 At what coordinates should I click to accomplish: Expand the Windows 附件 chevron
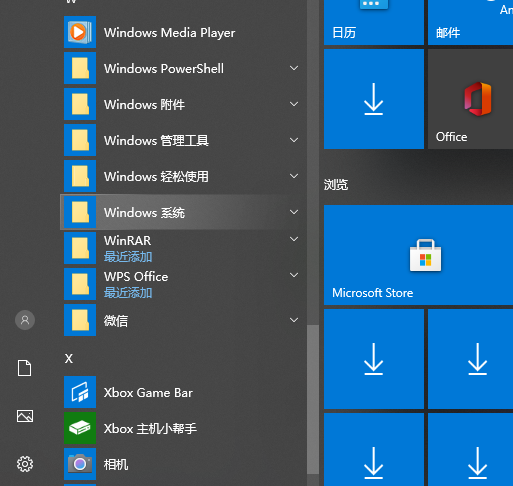[294, 104]
